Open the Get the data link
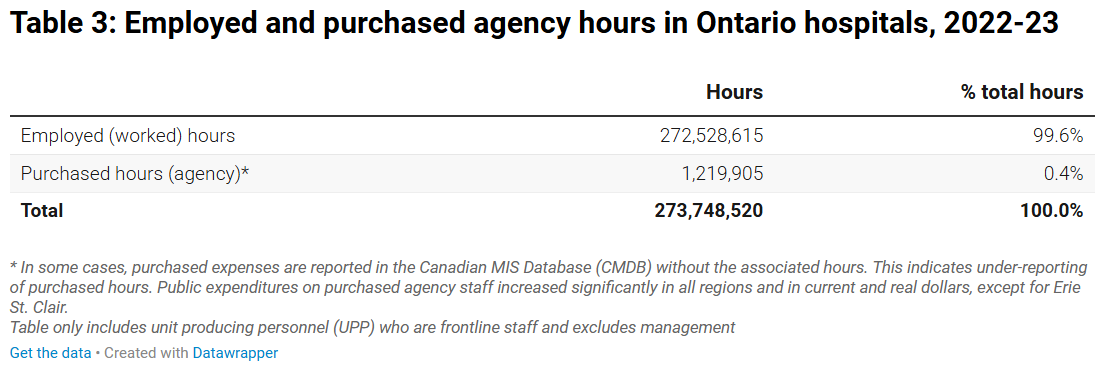 pyautogui.click(x=50, y=353)
